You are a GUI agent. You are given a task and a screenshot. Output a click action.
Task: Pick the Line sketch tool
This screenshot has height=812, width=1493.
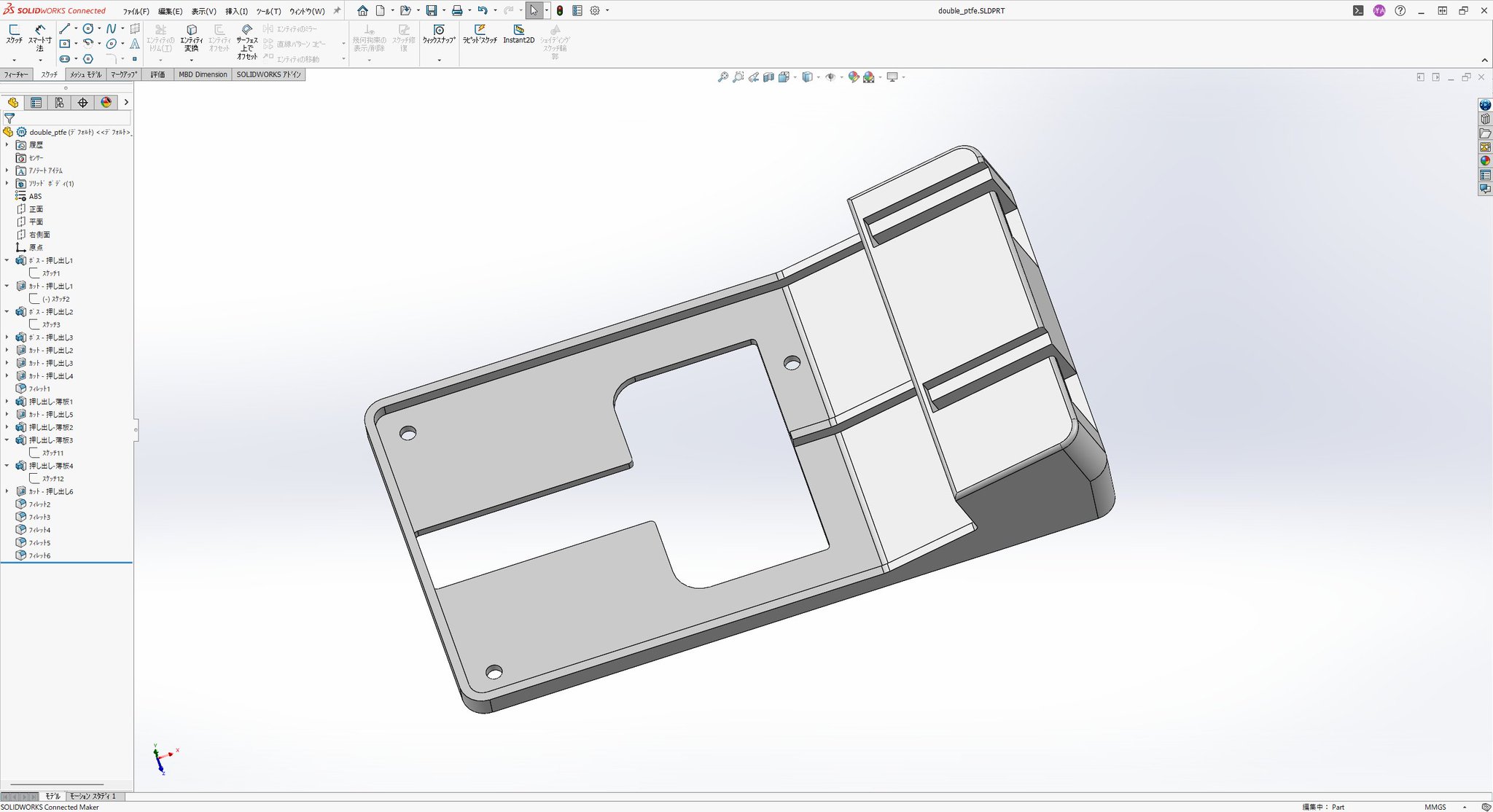(x=65, y=28)
